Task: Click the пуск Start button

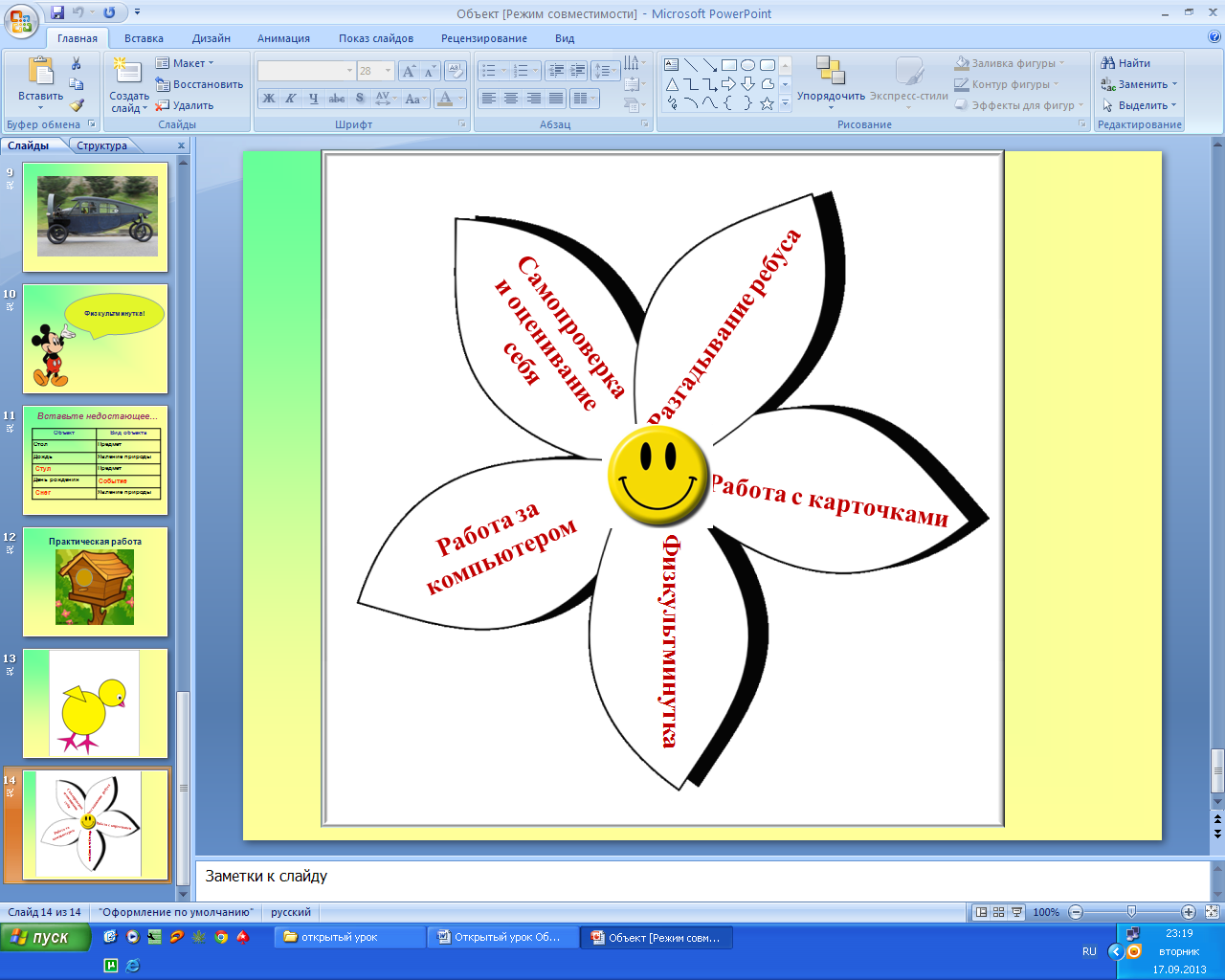Action: point(44,938)
